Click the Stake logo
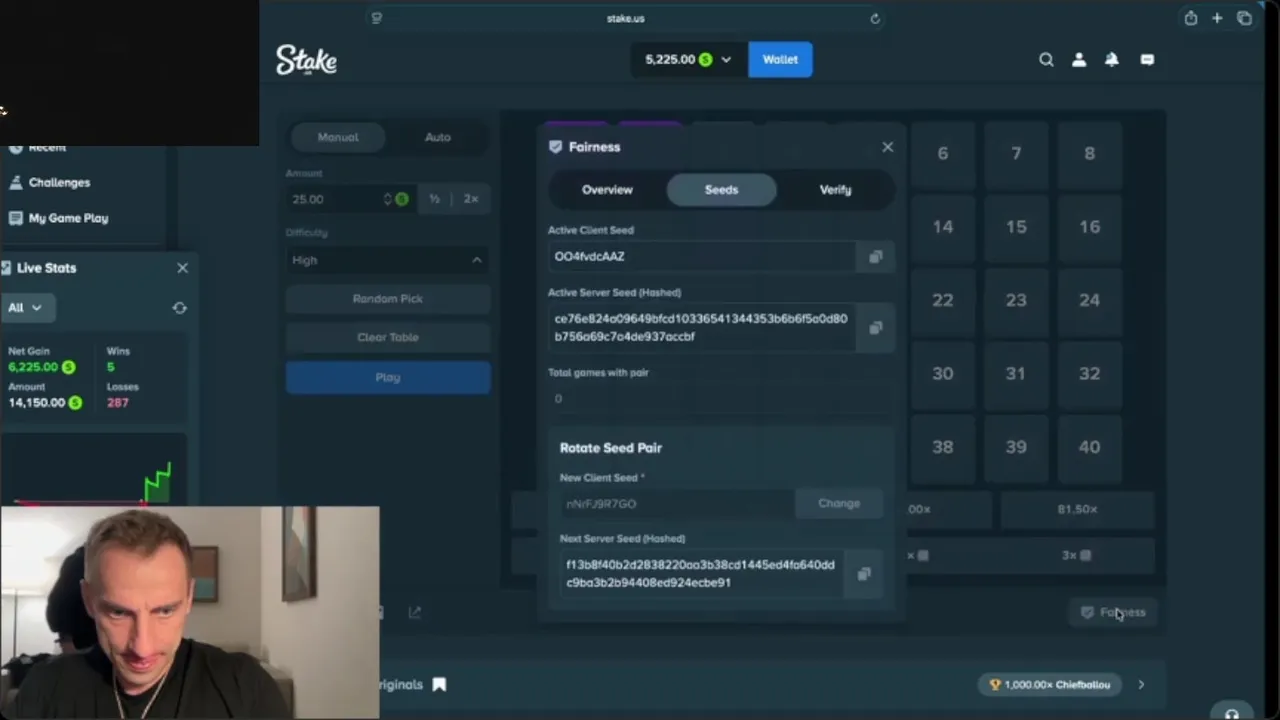The width and height of the screenshot is (1280, 720). [x=306, y=59]
